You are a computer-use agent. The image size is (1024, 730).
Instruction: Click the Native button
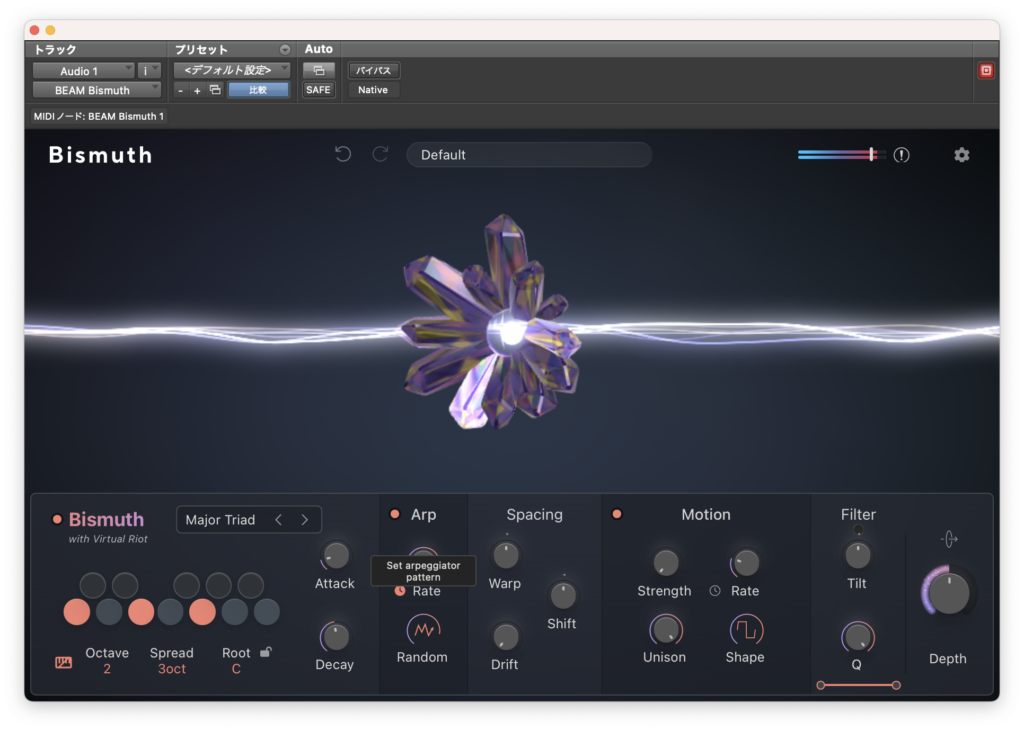(x=373, y=89)
